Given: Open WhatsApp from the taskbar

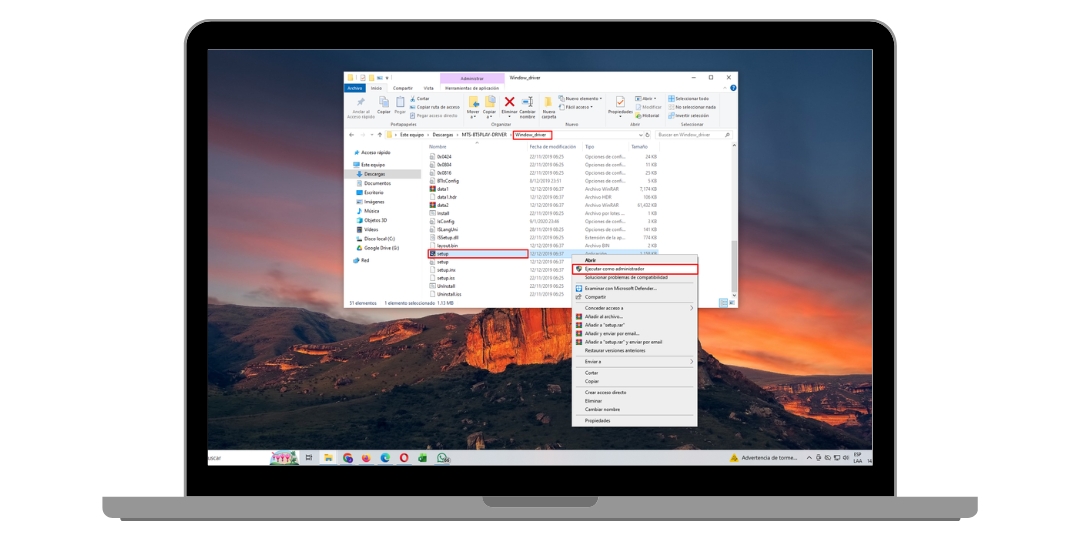Looking at the screenshot, I should click(x=442, y=458).
